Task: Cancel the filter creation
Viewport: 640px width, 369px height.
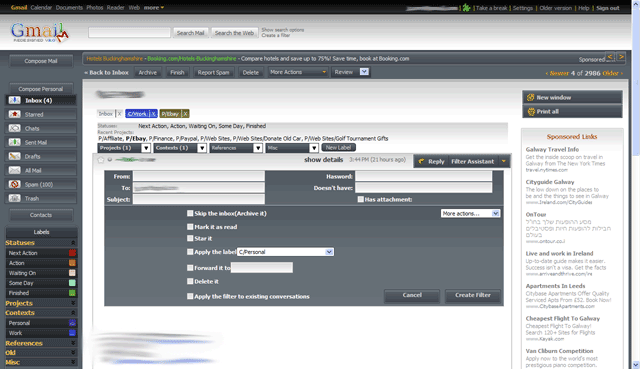Action: point(412,295)
